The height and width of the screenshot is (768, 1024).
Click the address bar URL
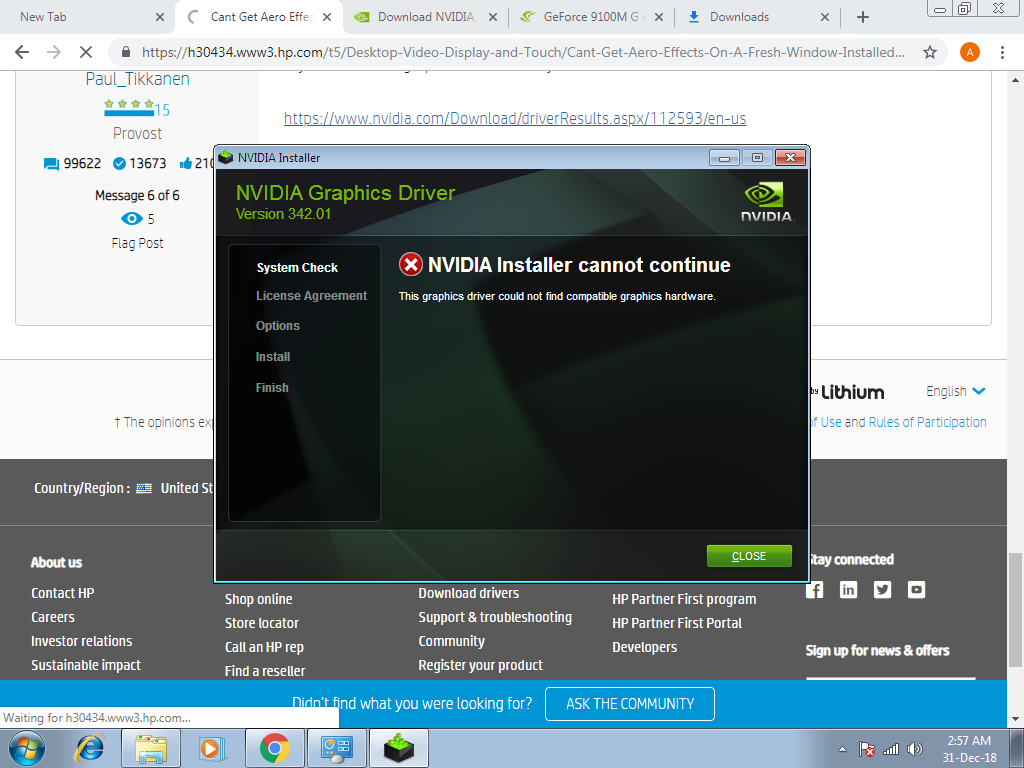pyautogui.click(x=523, y=52)
